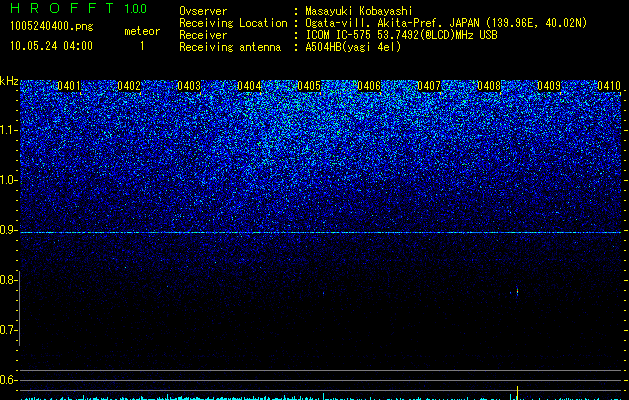
Task: Click the 0409 time marker
Action: [x=549, y=86]
